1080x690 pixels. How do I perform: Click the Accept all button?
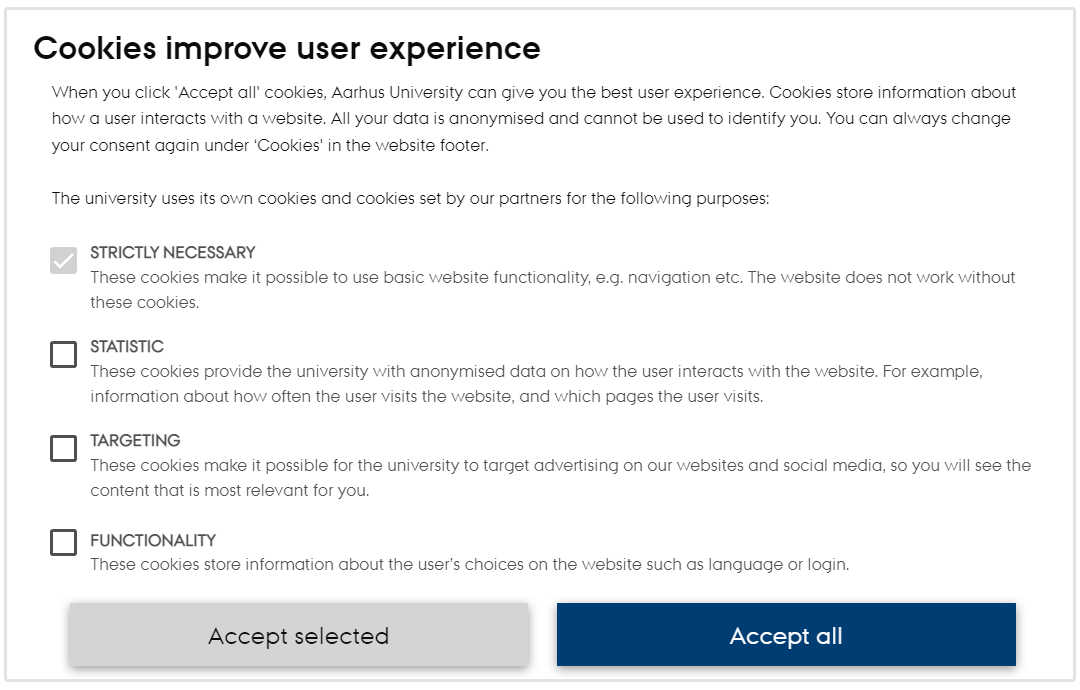(x=786, y=634)
